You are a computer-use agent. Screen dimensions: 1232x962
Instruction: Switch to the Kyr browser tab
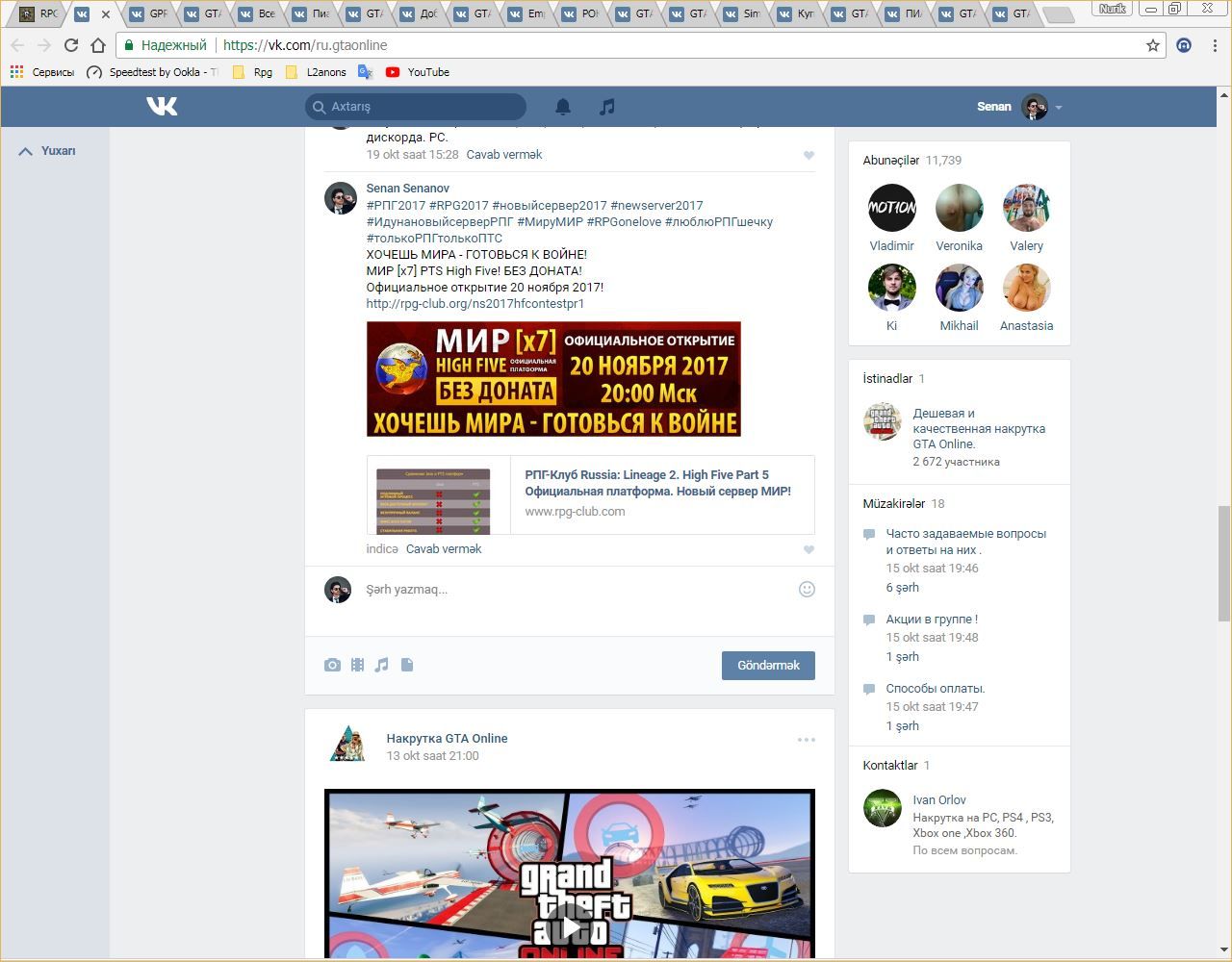coord(797,13)
